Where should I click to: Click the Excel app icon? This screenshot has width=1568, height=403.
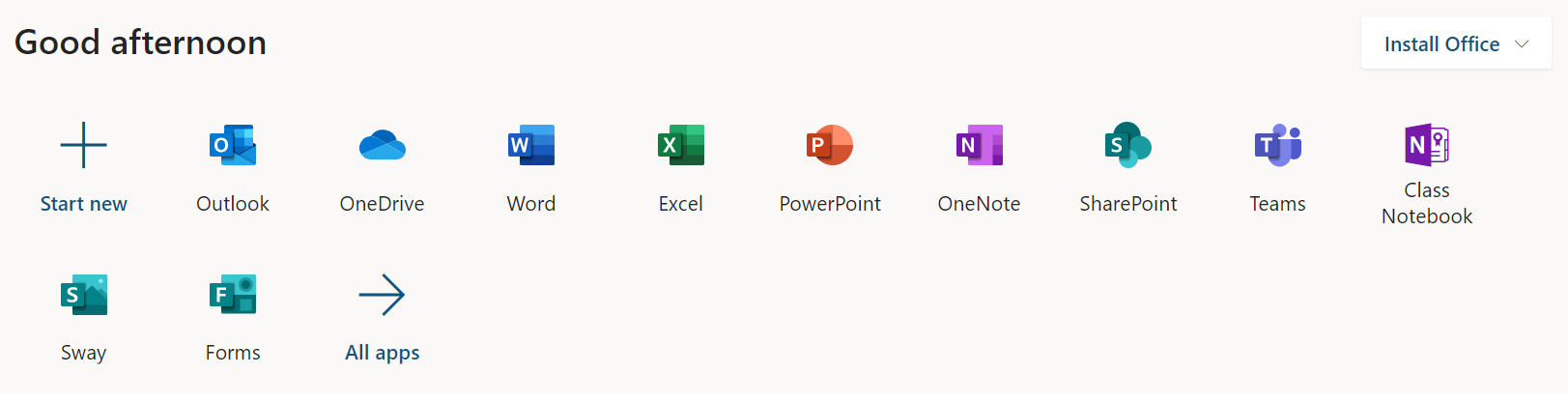[x=680, y=146]
